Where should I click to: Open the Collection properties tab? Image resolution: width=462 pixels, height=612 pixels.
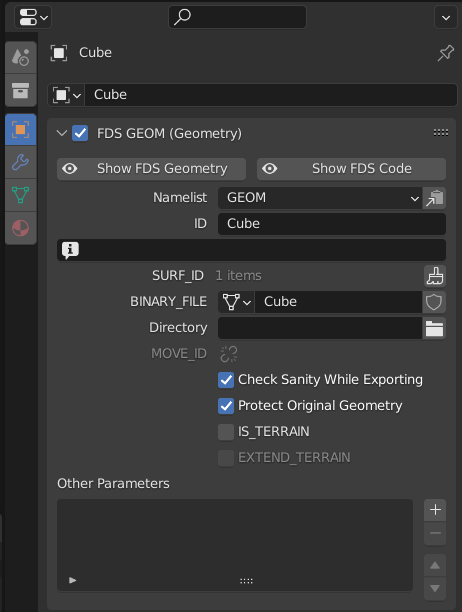pos(21,90)
